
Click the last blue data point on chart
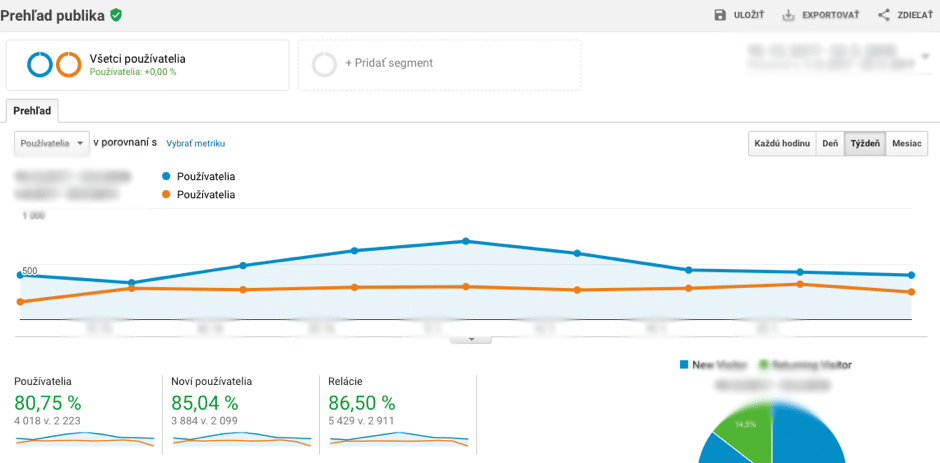[x=911, y=275]
